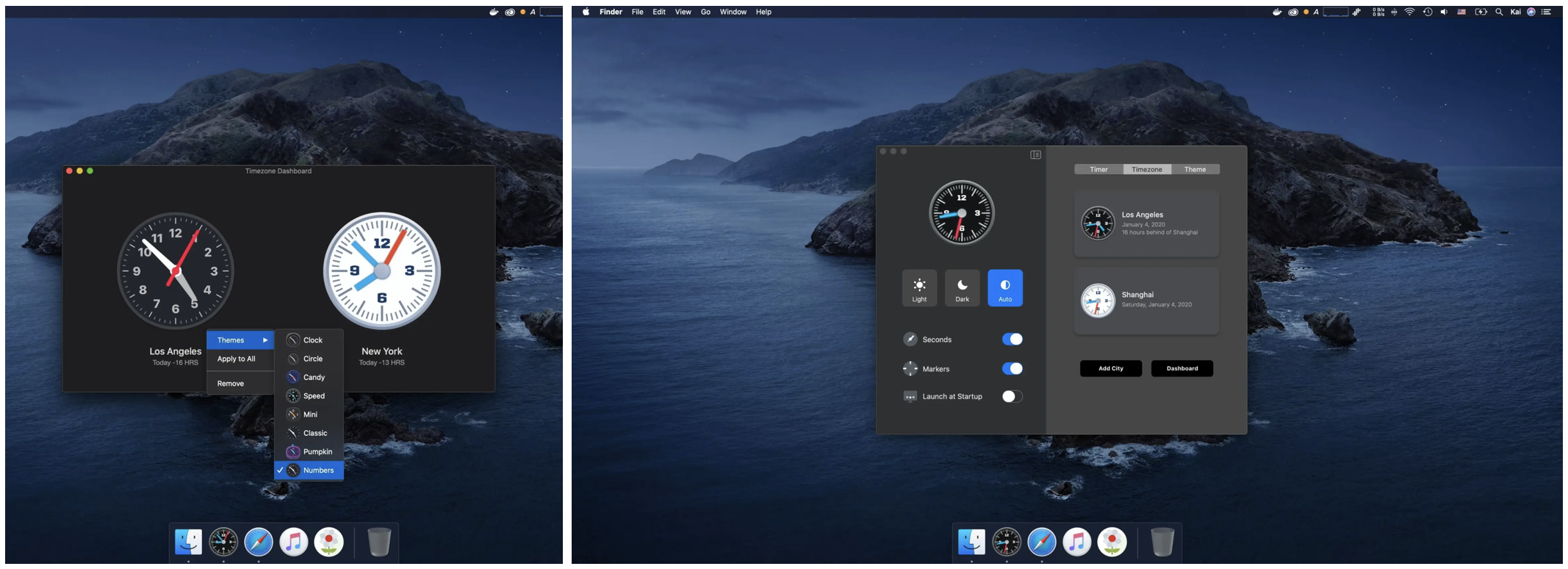The height and width of the screenshot is (569, 1568).
Task: Click 'Saturday, January 4, 2020' under Shanghai
Action: point(1157,304)
